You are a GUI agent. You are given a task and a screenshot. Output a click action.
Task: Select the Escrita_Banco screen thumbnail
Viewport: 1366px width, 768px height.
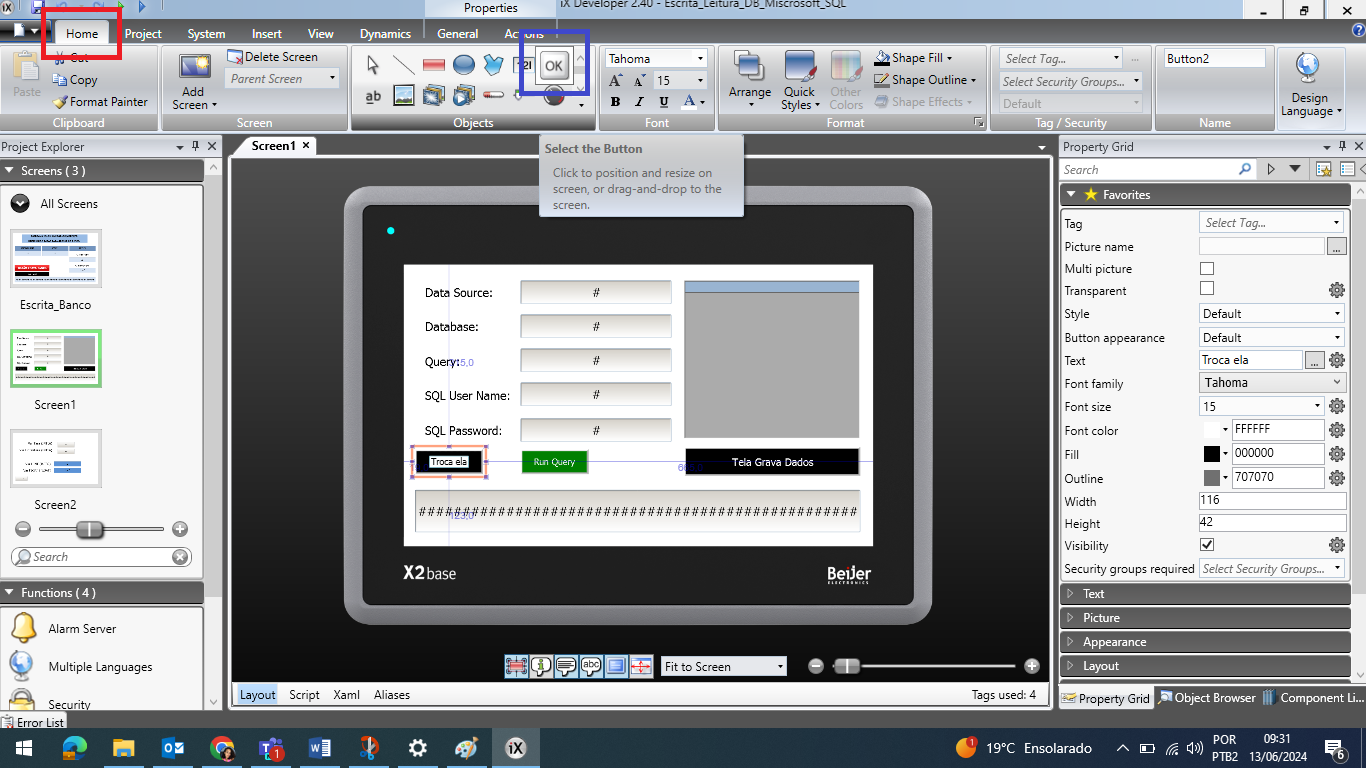point(56,259)
